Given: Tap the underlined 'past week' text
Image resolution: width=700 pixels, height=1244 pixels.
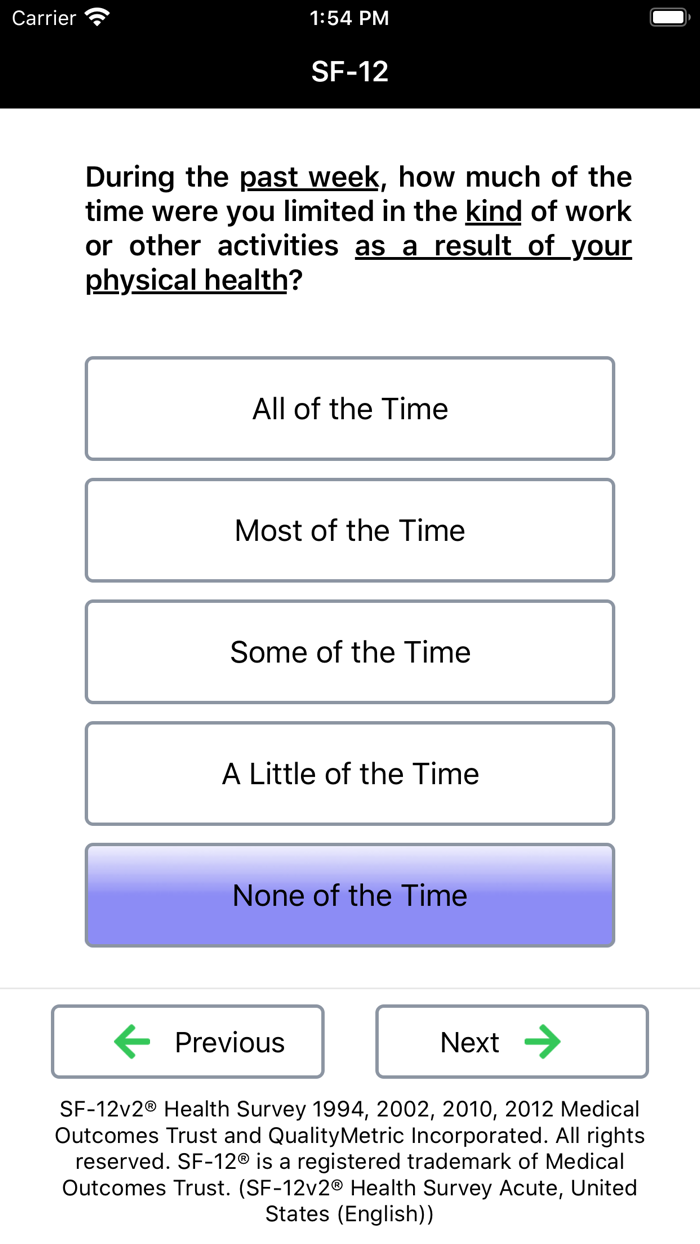Looking at the screenshot, I should tap(309, 178).
